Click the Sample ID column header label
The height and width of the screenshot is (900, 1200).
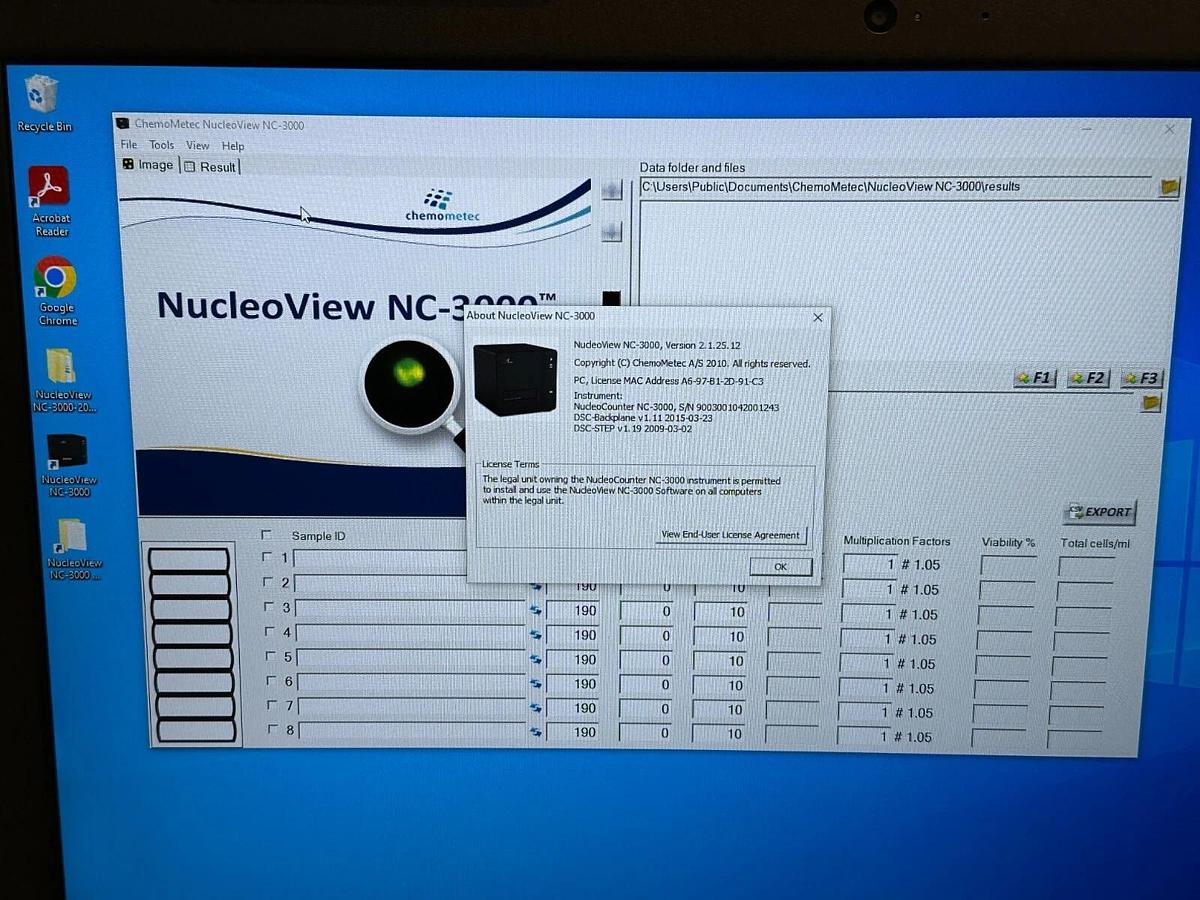pos(318,536)
